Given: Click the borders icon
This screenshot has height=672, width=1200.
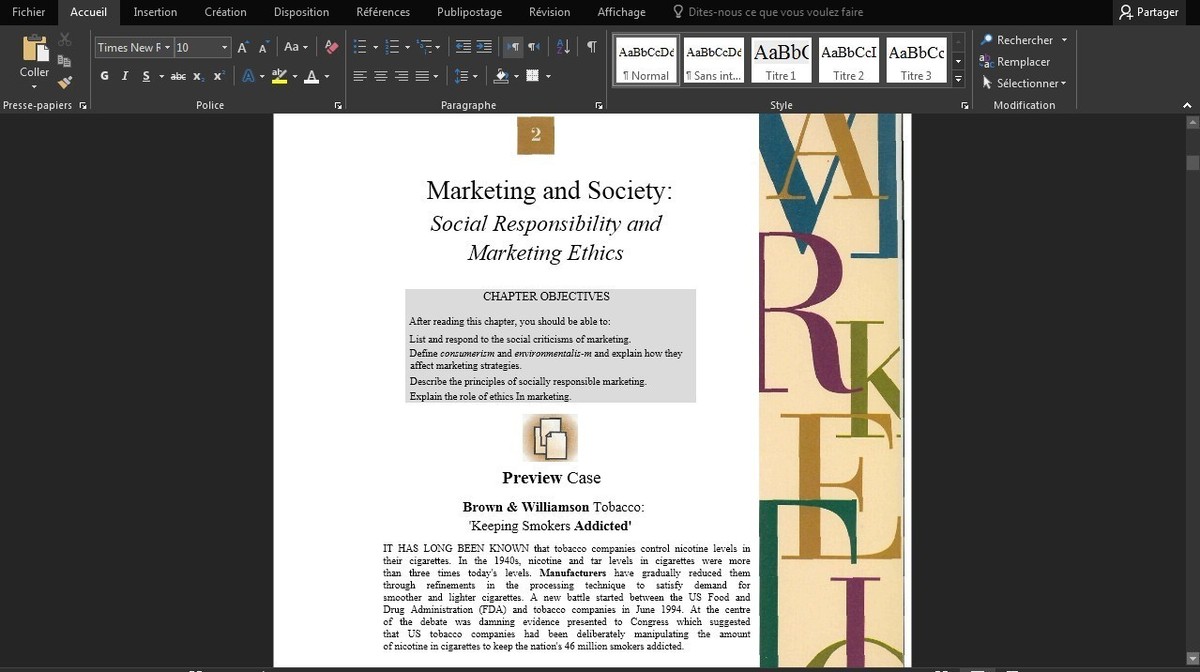Looking at the screenshot, I should point(533,76).
